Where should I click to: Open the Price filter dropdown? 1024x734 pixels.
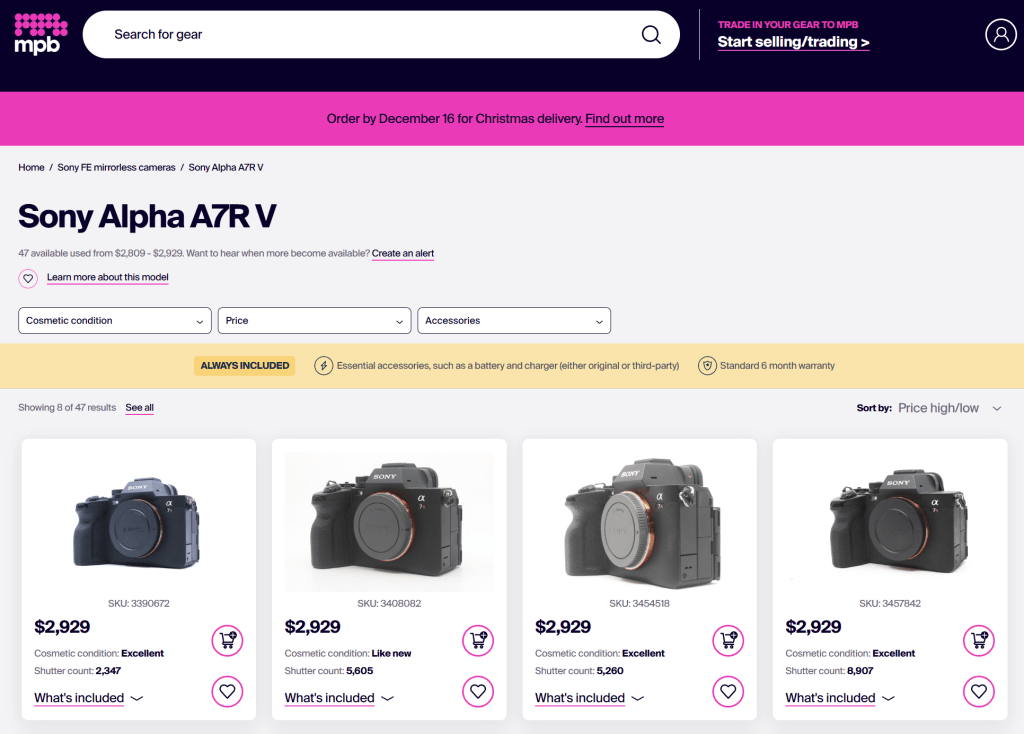point(314,321)
